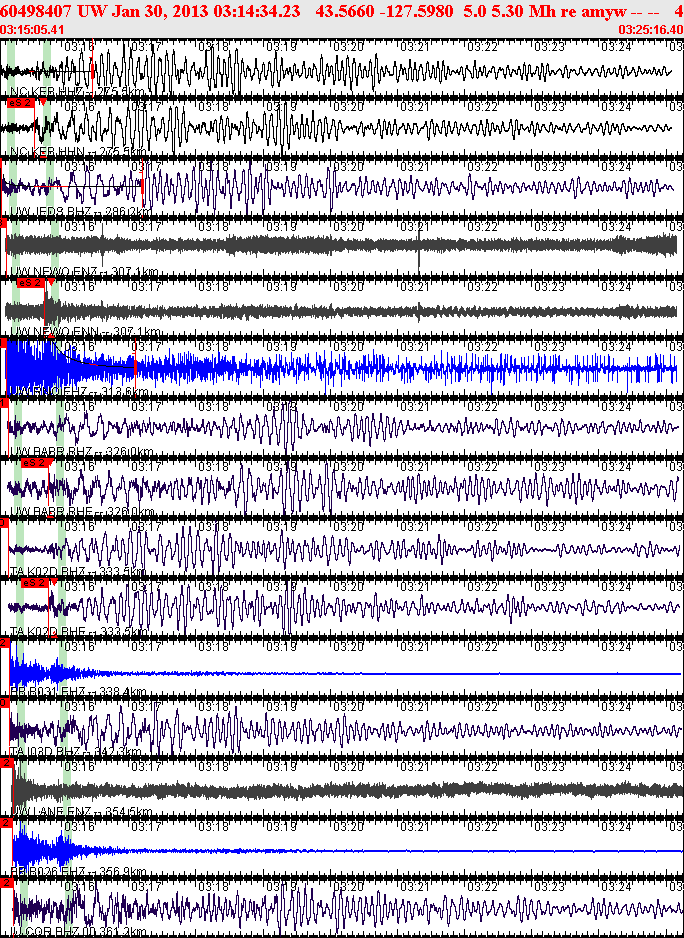Click the 03:23 time tick on UW LANE ENZ trace
Screen dimensions: 684x938
coord(550,766)
